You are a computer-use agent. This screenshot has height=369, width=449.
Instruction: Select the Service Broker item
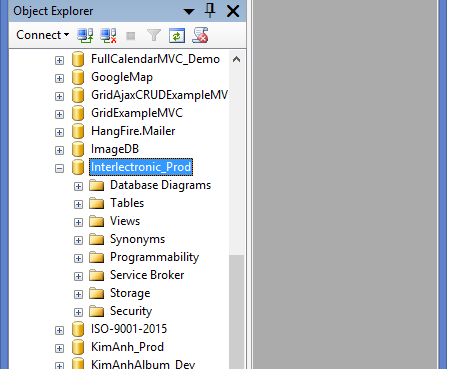pos(147,275)
